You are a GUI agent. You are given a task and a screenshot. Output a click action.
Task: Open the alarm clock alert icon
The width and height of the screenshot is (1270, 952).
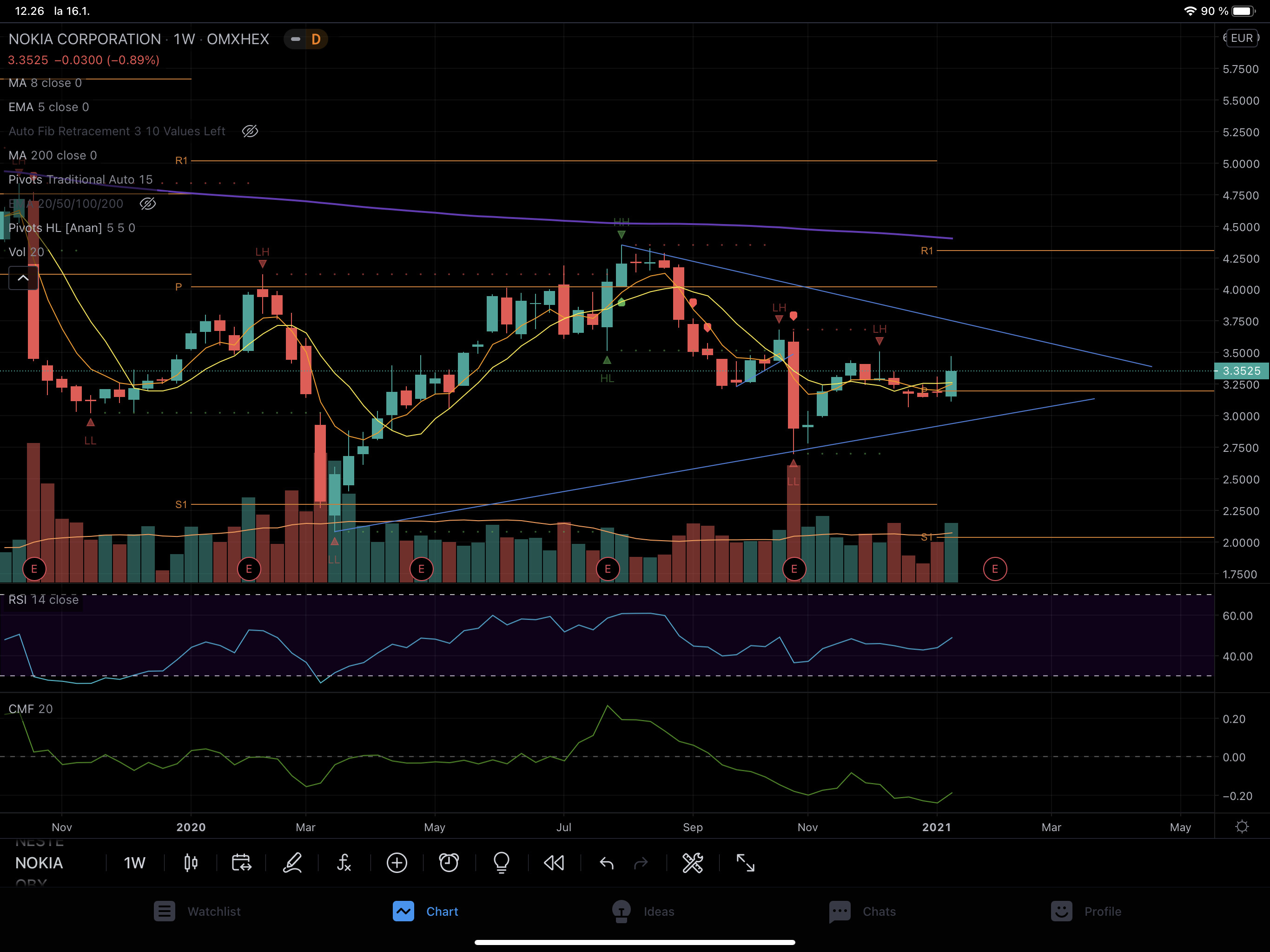point(449,862)
